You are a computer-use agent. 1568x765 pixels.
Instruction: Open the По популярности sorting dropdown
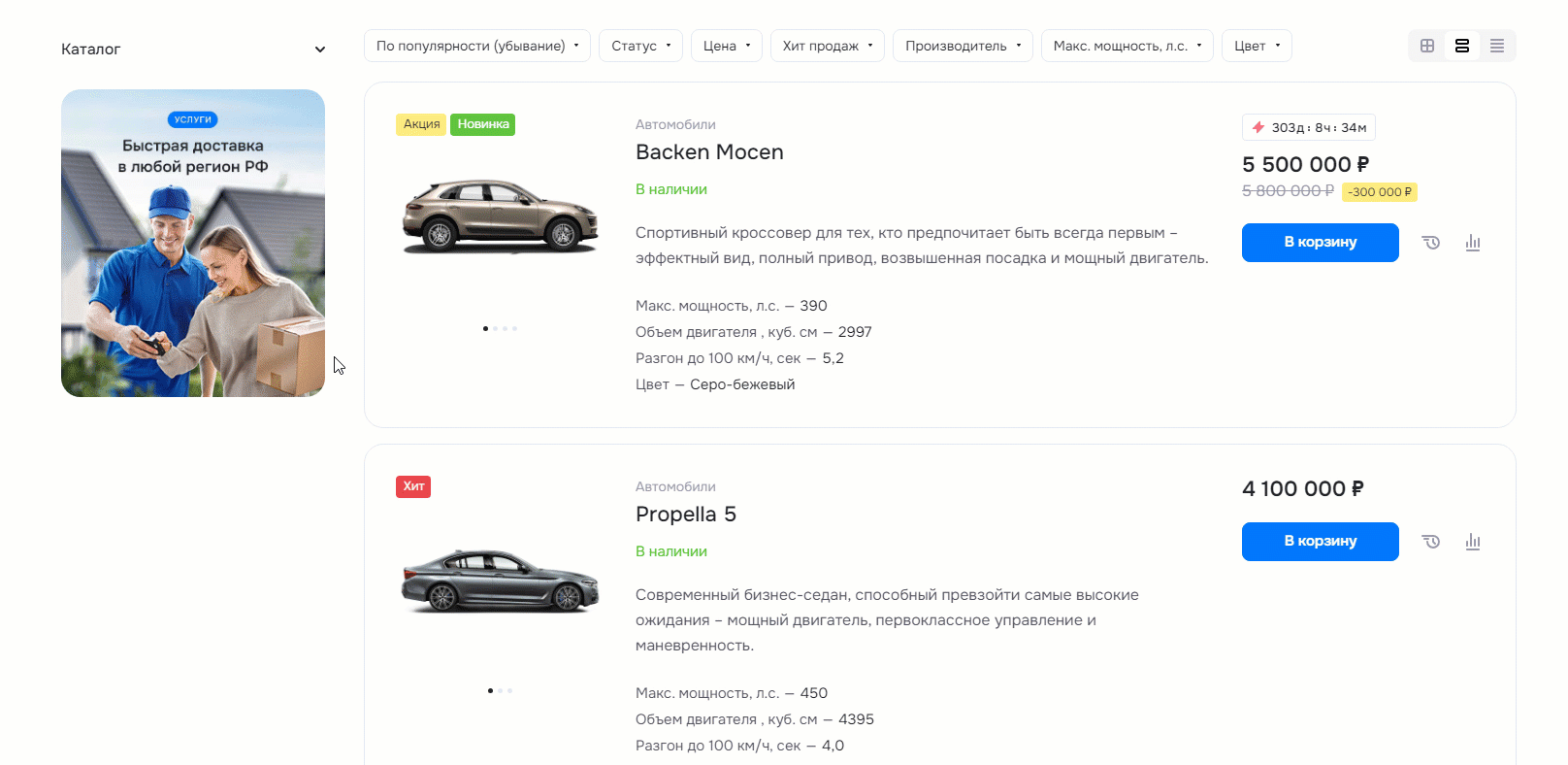[477, 46]
